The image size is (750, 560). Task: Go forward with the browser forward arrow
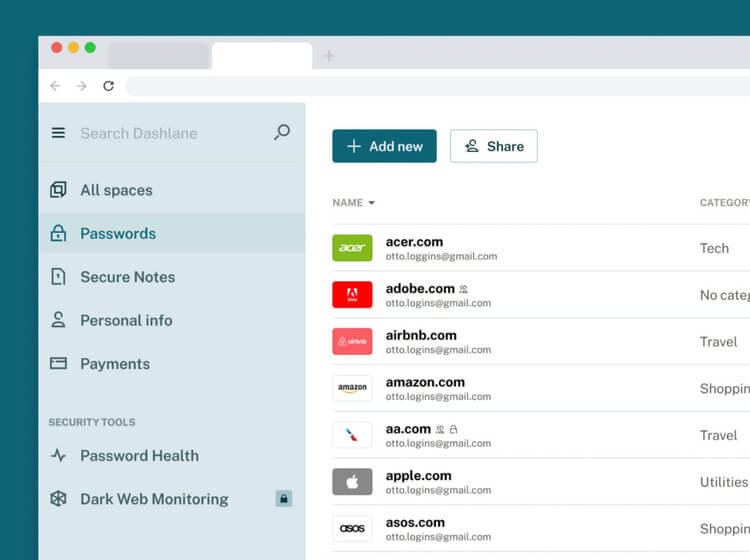(82, 86)
